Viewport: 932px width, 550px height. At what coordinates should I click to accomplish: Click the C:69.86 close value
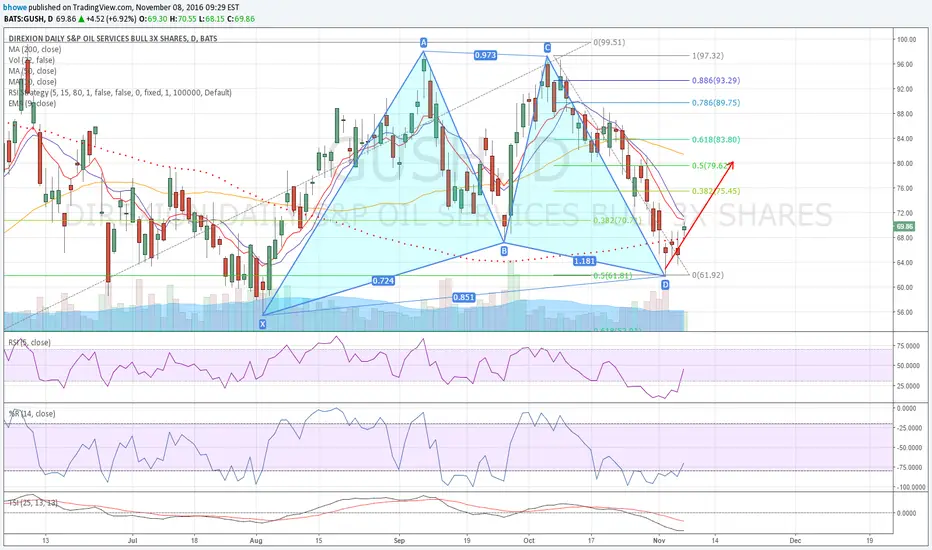coord(241,19)
